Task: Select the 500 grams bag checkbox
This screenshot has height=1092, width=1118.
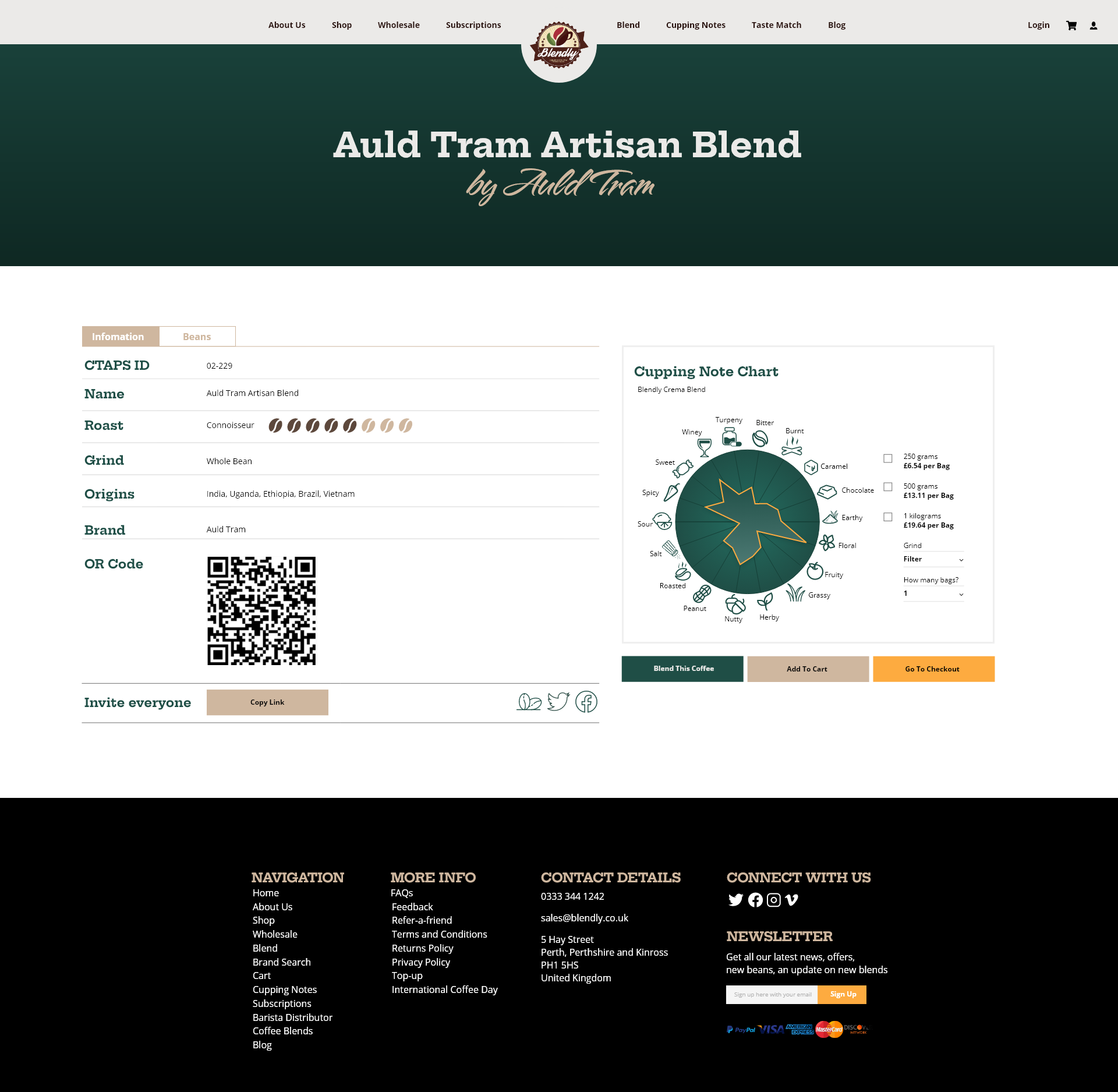Action: 888,487
